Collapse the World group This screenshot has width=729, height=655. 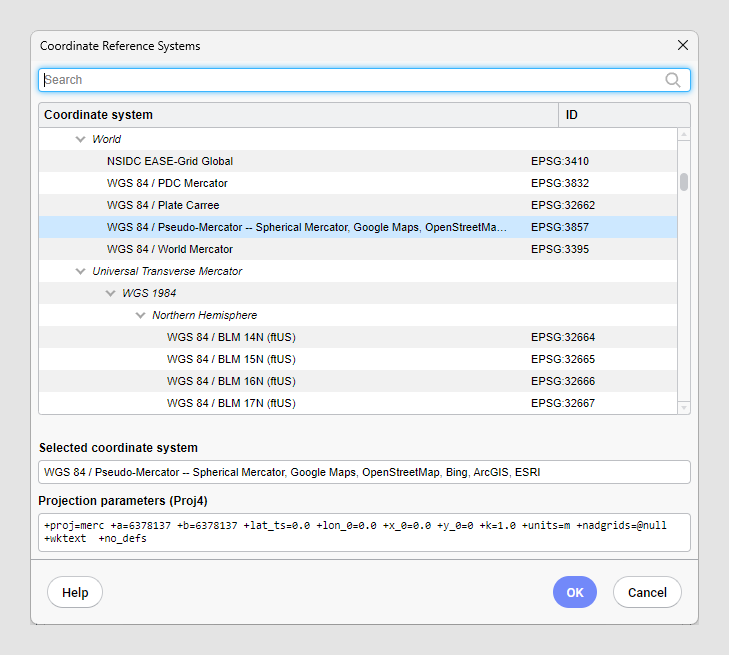[x=80, y=140]
